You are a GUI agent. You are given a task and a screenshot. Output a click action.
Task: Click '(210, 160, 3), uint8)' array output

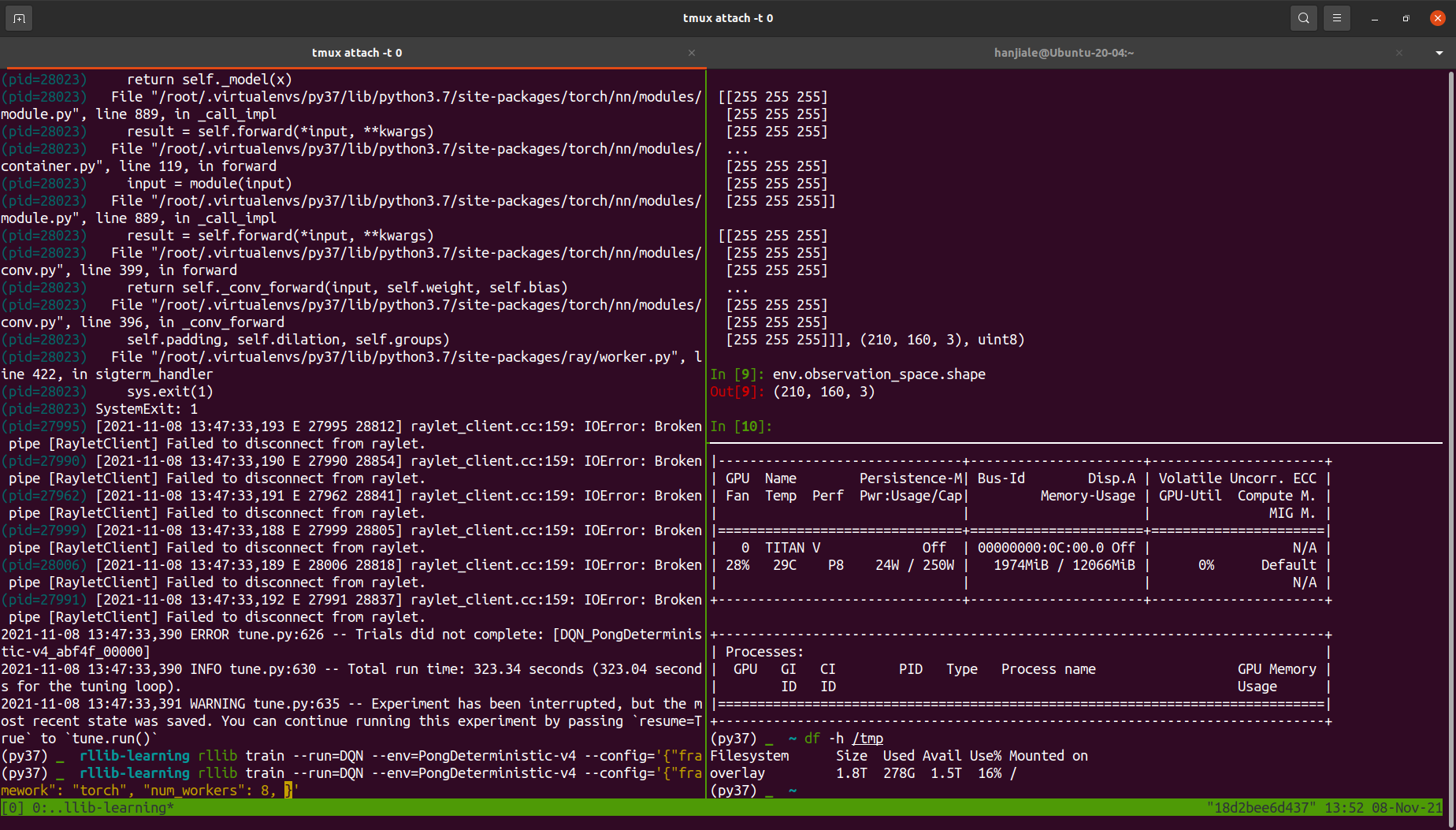pyautogui.click(x=942, y=340)
